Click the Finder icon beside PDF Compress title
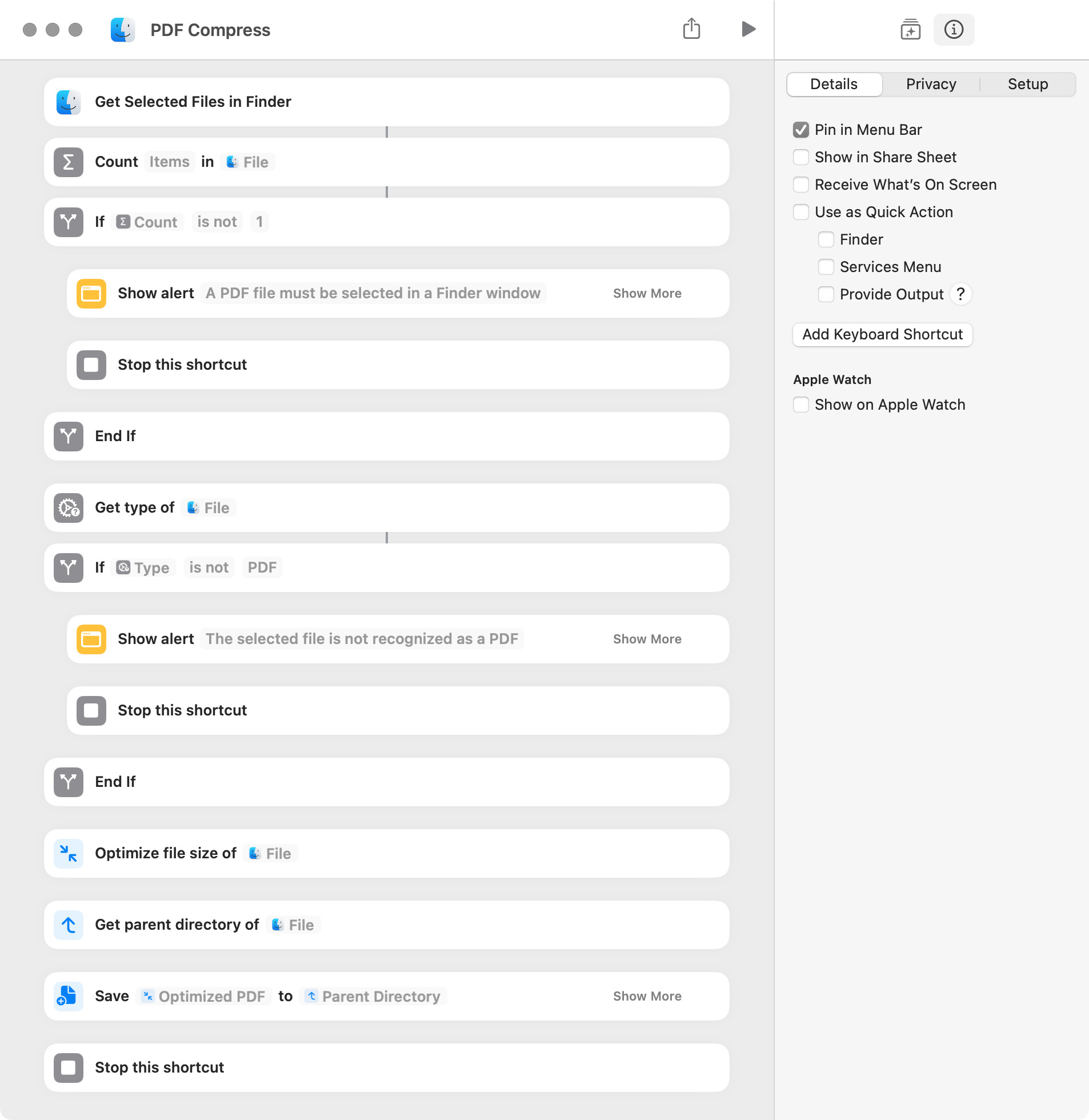Image resolution: width=1089 pixels, height=1120 pixels. [123, 30]
